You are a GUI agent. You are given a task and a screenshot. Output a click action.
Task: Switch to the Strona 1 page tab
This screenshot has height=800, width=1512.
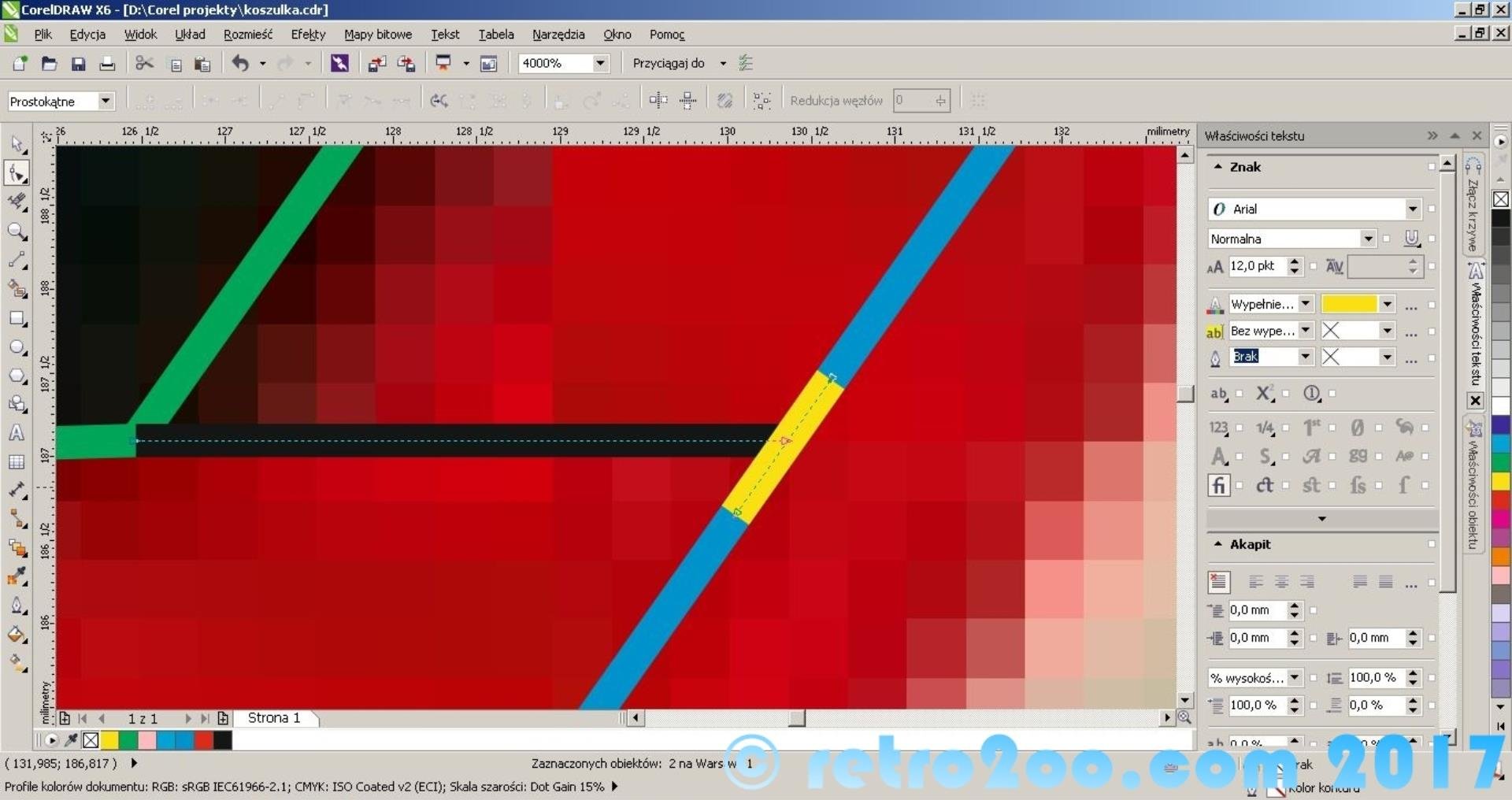click(x=274, y=718)
